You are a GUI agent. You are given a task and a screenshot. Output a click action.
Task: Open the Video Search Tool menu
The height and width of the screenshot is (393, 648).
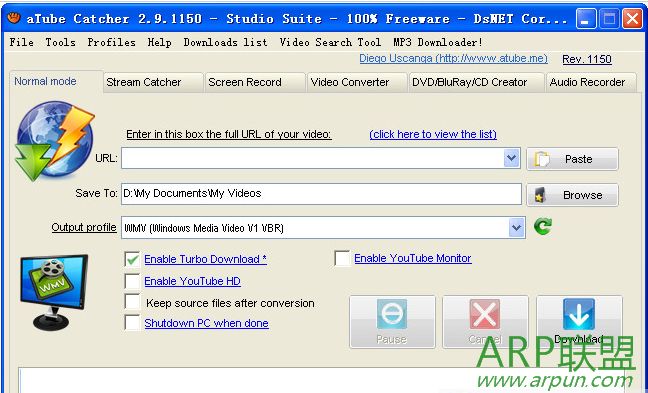click(330, 42)
